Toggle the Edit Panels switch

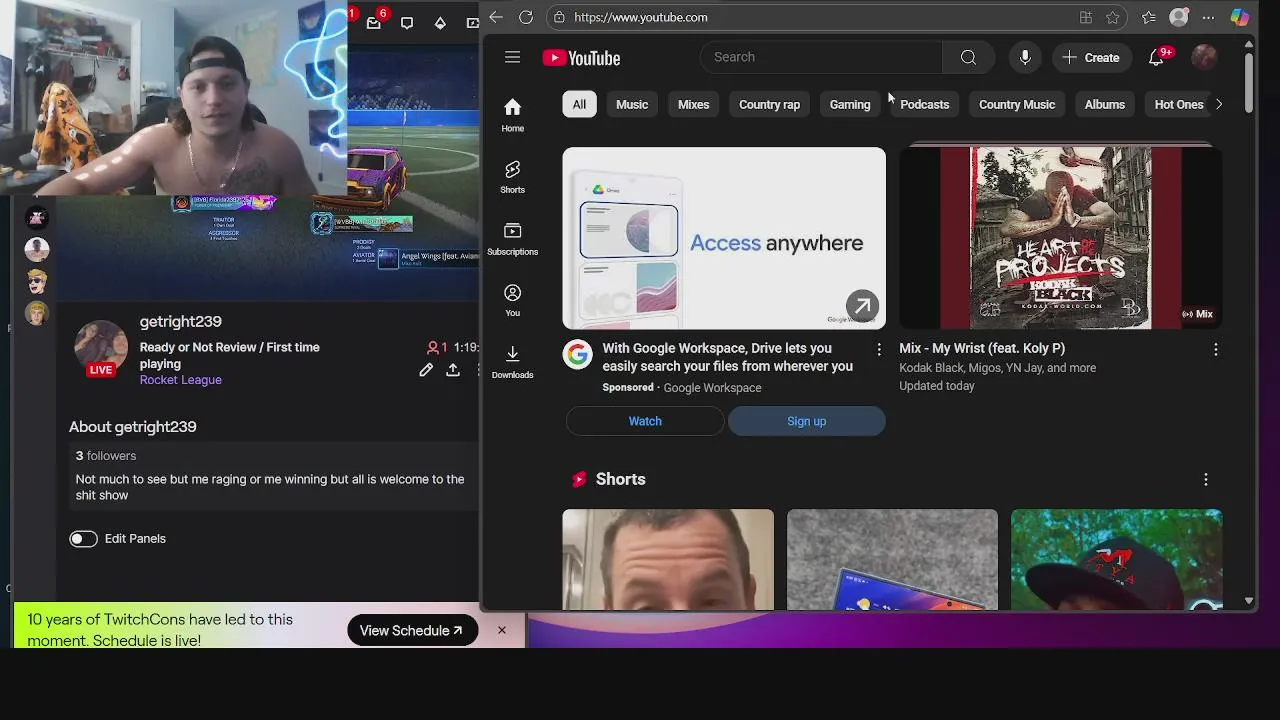point(83,538)
